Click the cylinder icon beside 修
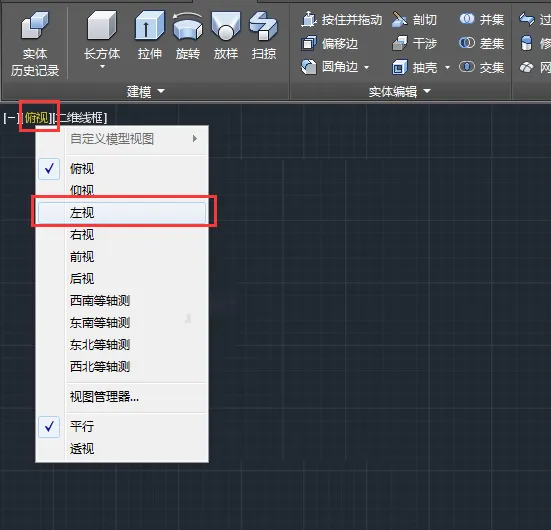 pos(526,43)
